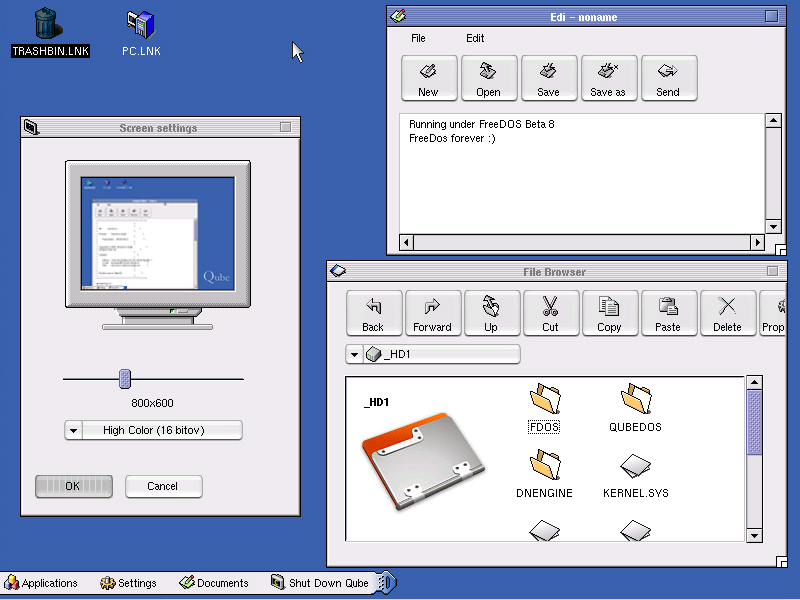This screenshot has width=800, height=600.
Task: Go up one folder with Up icon
Action: tap(491, 313)
